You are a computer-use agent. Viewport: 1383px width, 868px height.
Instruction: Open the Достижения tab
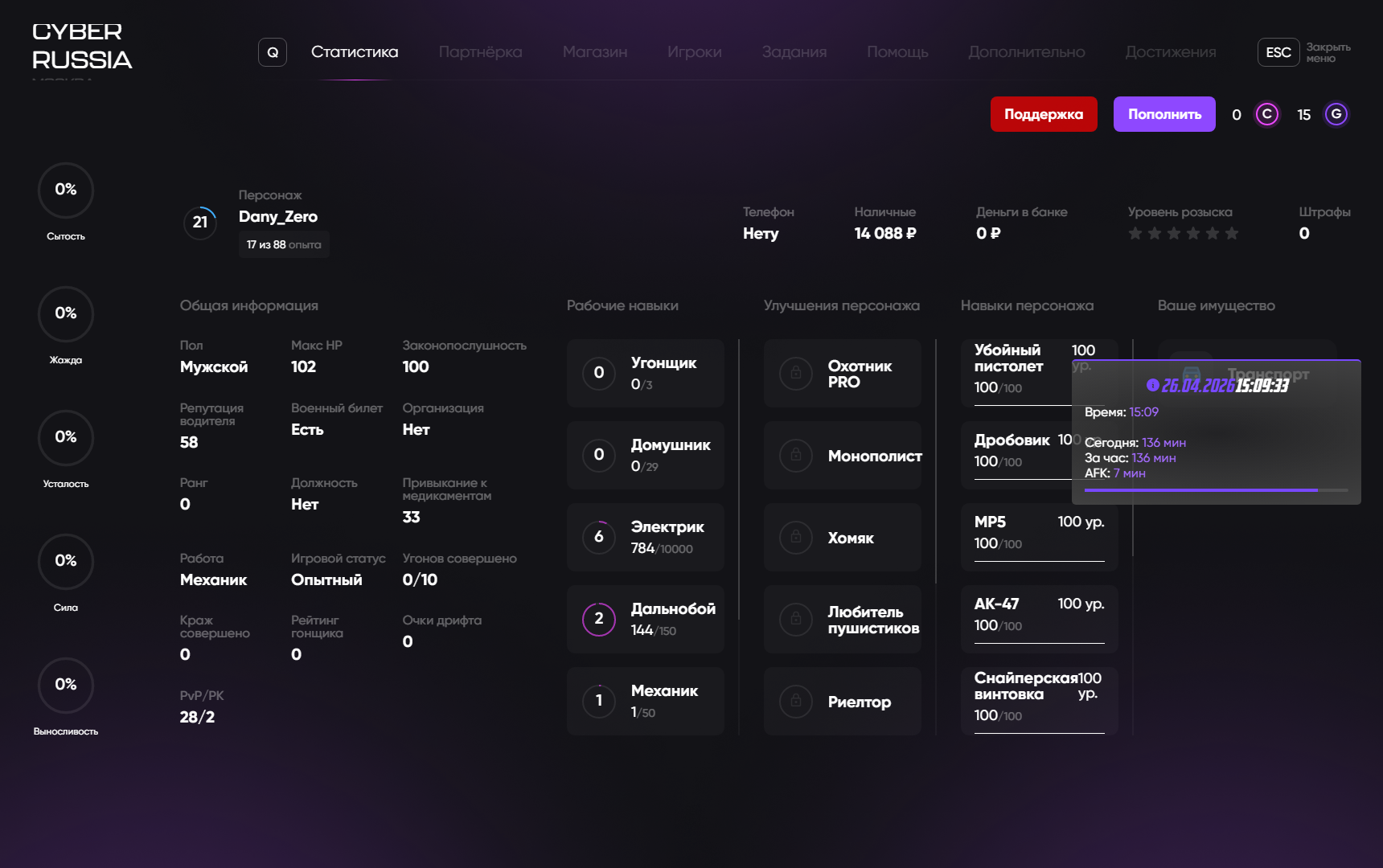pyautogui.click(x=1171, y=52)
